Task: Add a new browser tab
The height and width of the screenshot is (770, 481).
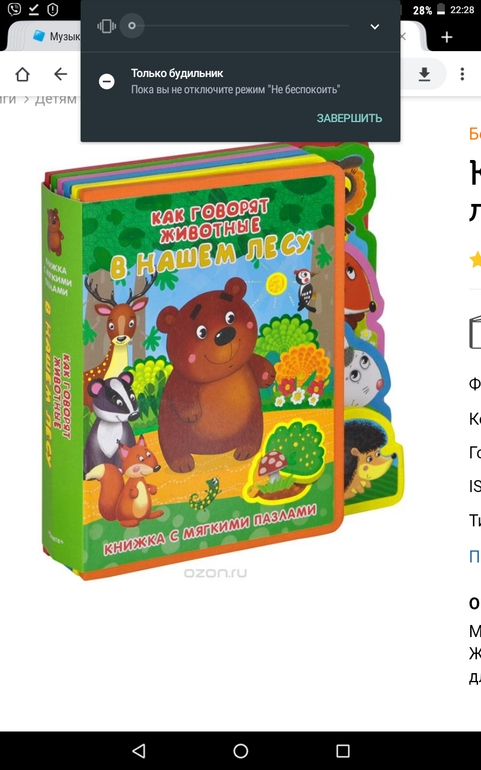Action: pos(447,37)
